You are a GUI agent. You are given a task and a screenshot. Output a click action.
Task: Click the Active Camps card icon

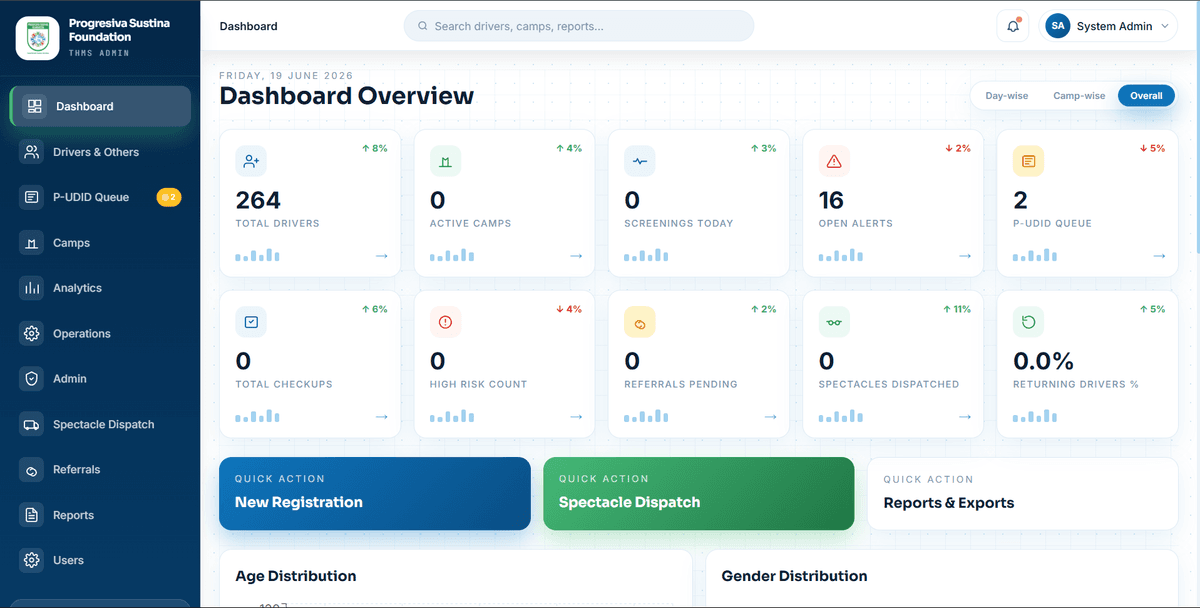click(x=445, y=161)
